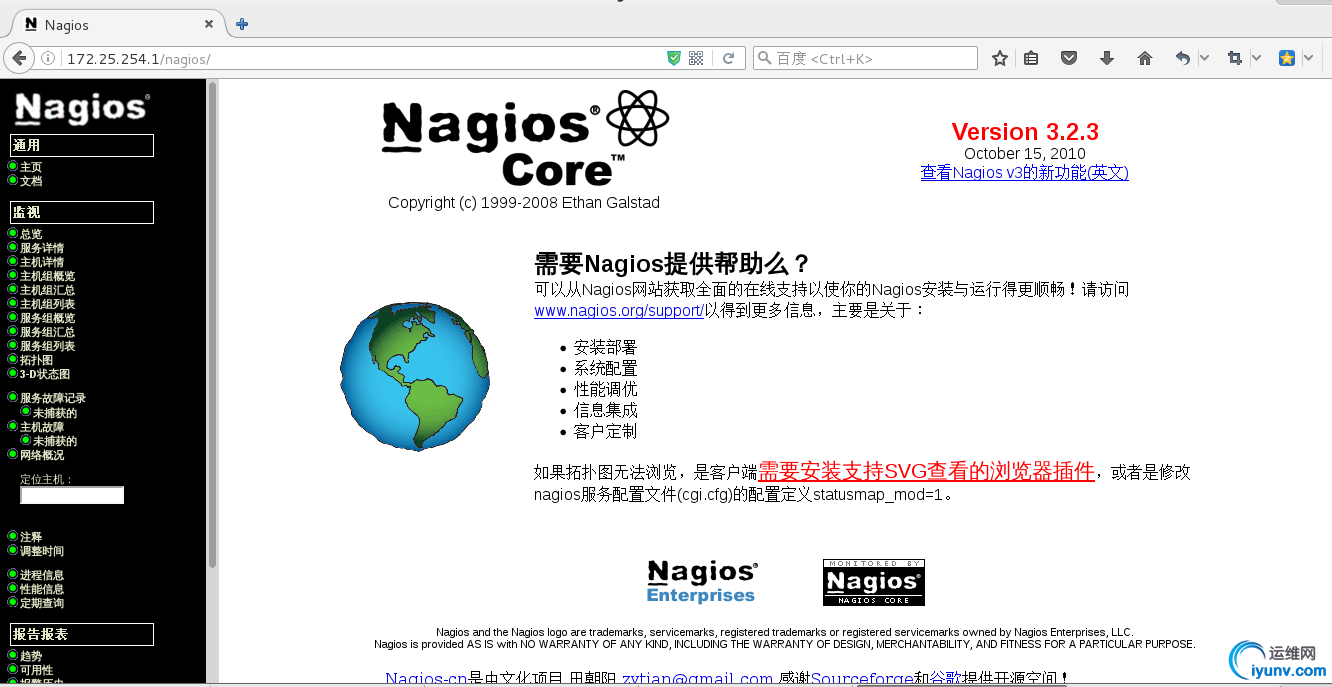Viewport: 1332px width, 687px height.
Task: Go to 主机组列表
Action: coord(47,304)
